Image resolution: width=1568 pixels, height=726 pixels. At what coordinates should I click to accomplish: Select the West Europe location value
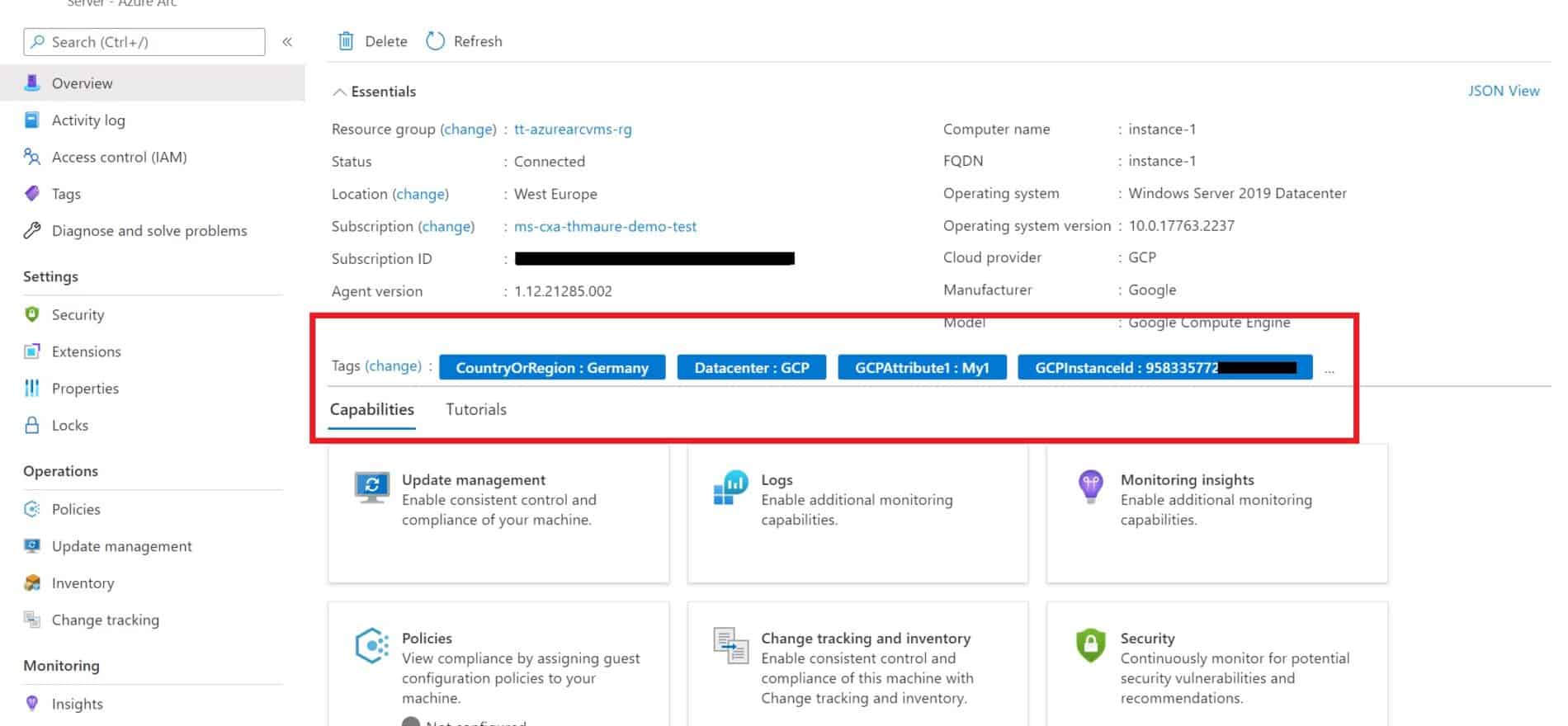(x=555, y=194)
